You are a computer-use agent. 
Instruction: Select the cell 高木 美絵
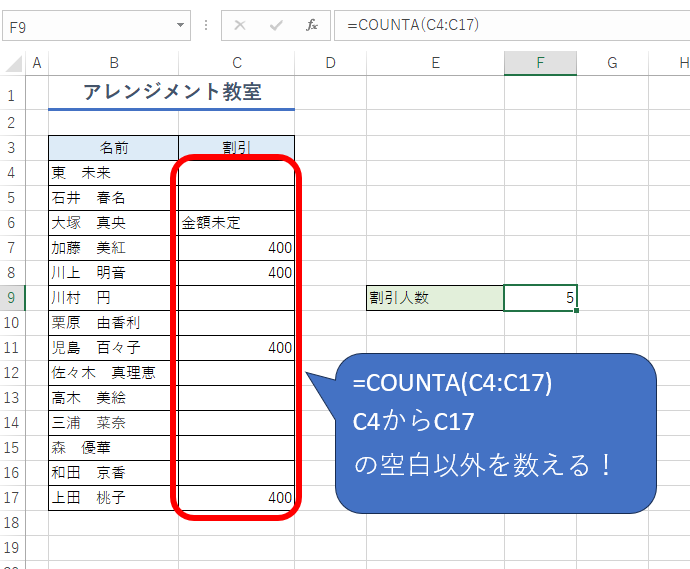[x=114, y=398]
